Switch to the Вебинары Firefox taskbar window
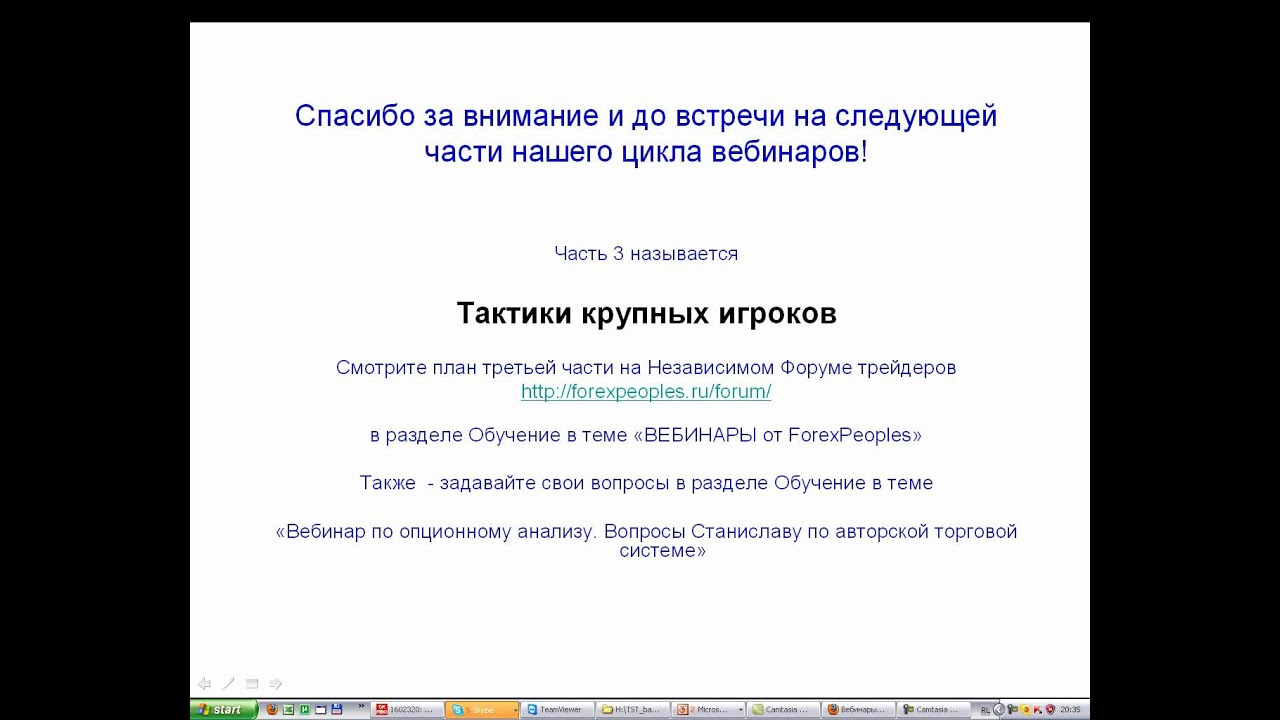 pos(858,710)
